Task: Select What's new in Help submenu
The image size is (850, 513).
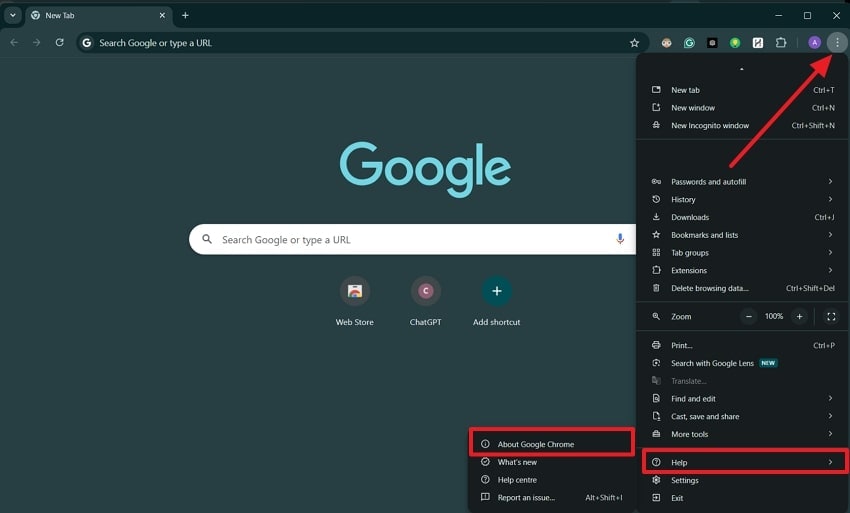Action: [x=551, y=462]
